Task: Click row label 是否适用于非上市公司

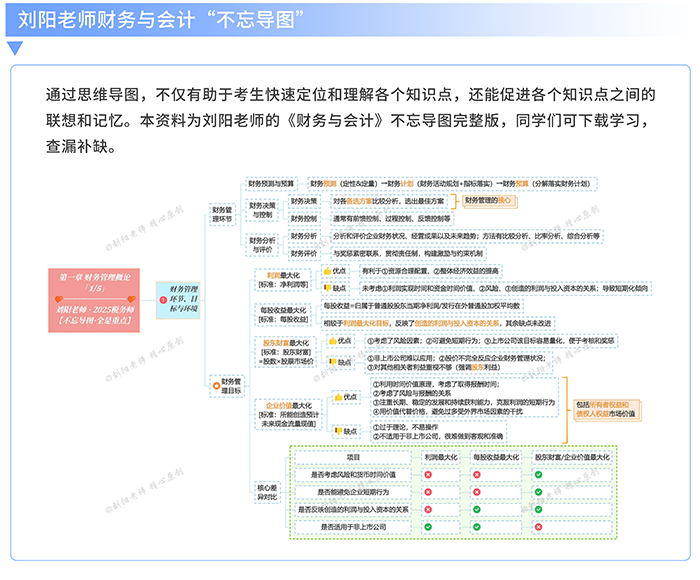Action: (353, 527)
